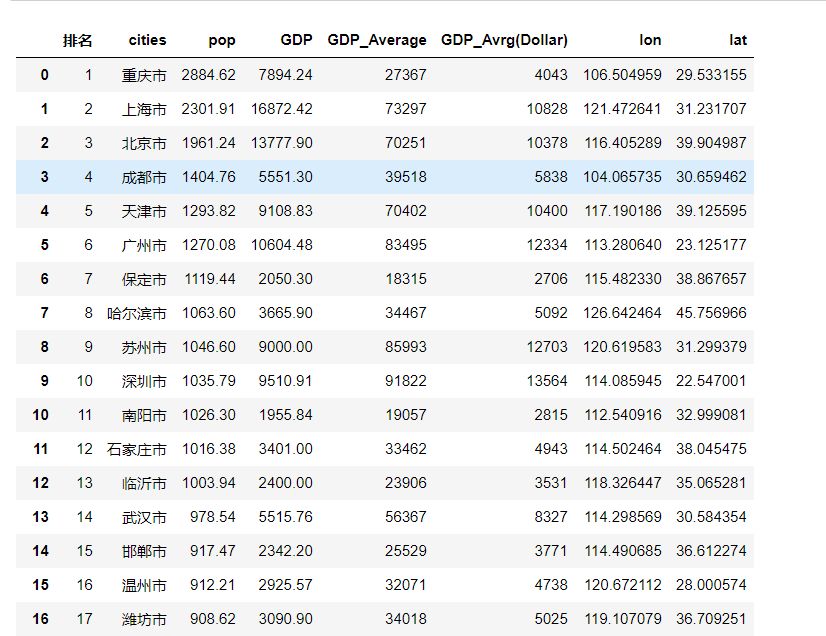Select city cell 南阳市
Image resolution: width=826 pixels, height=636 pixels.
pyautogui.click(x=144, y=415)
